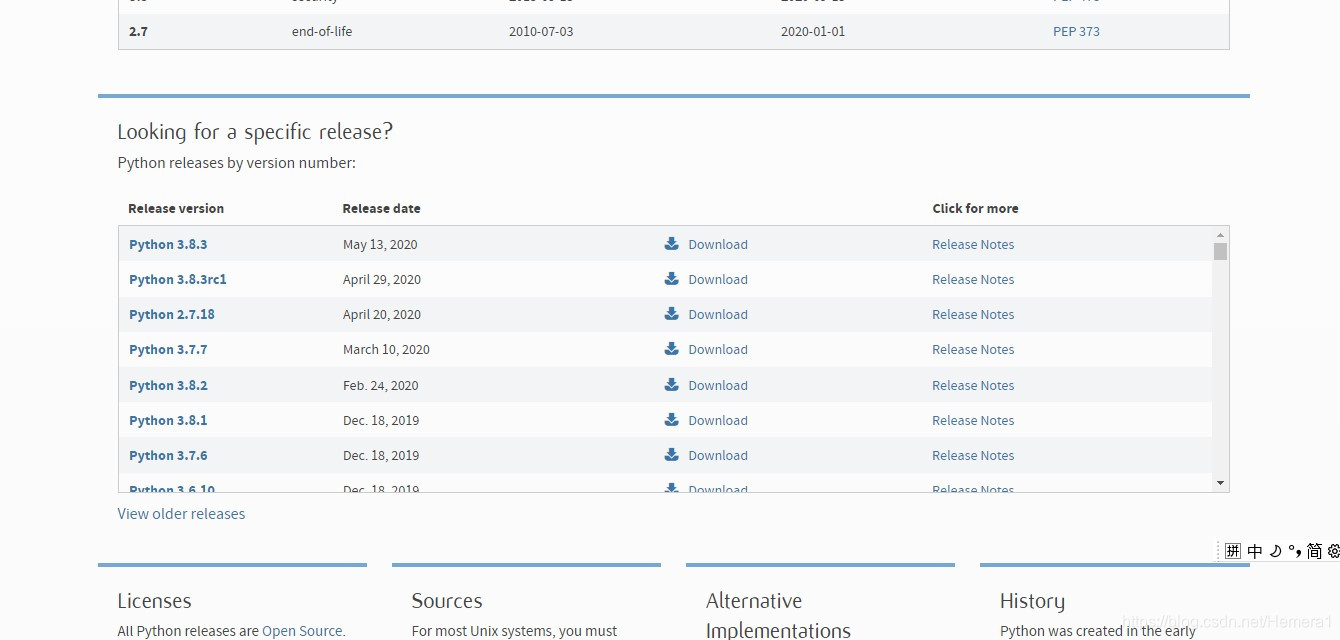Image resolution: width=1340 pixels, height=640 pixels.
Task: Click the end-of-life status for 2.7
Action: (x=322, y=31)
